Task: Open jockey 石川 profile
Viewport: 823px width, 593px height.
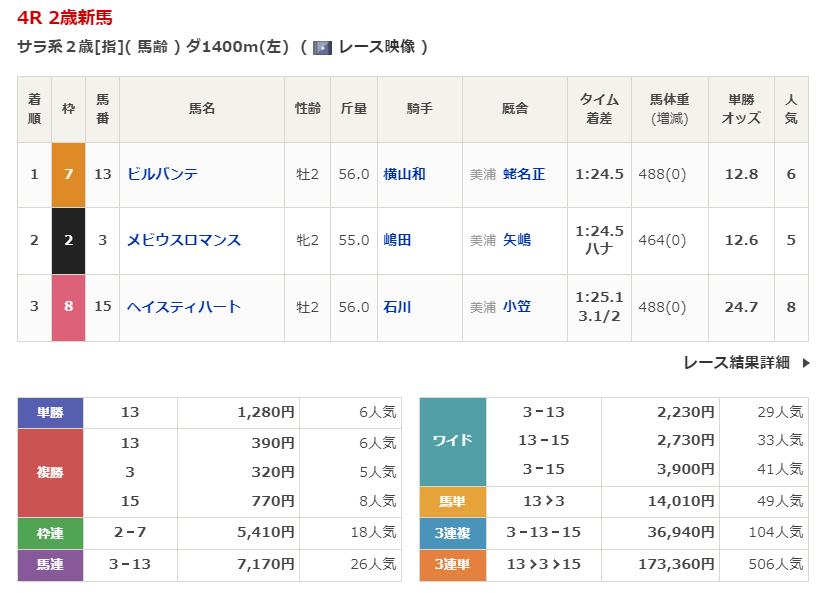Action: click(x=397, y=307)
